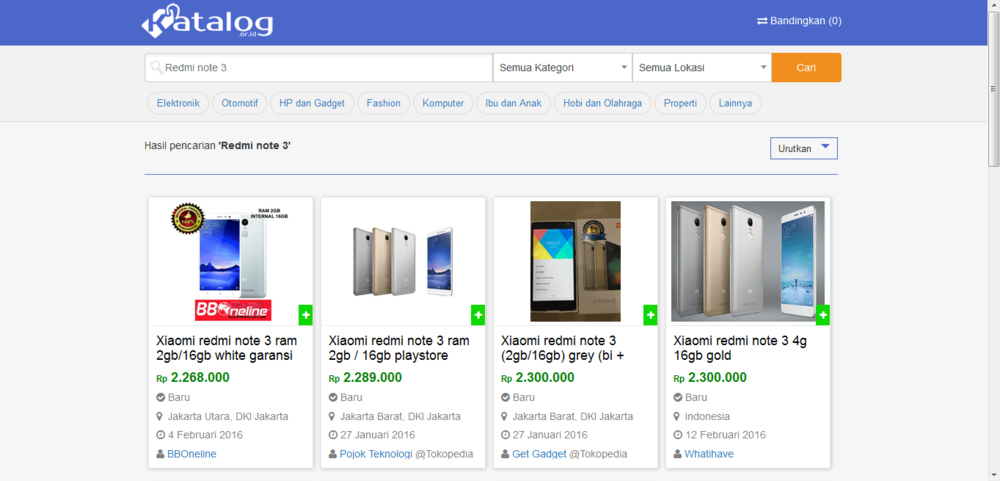Select the Ibu dan Anak category

coord(513,103)
